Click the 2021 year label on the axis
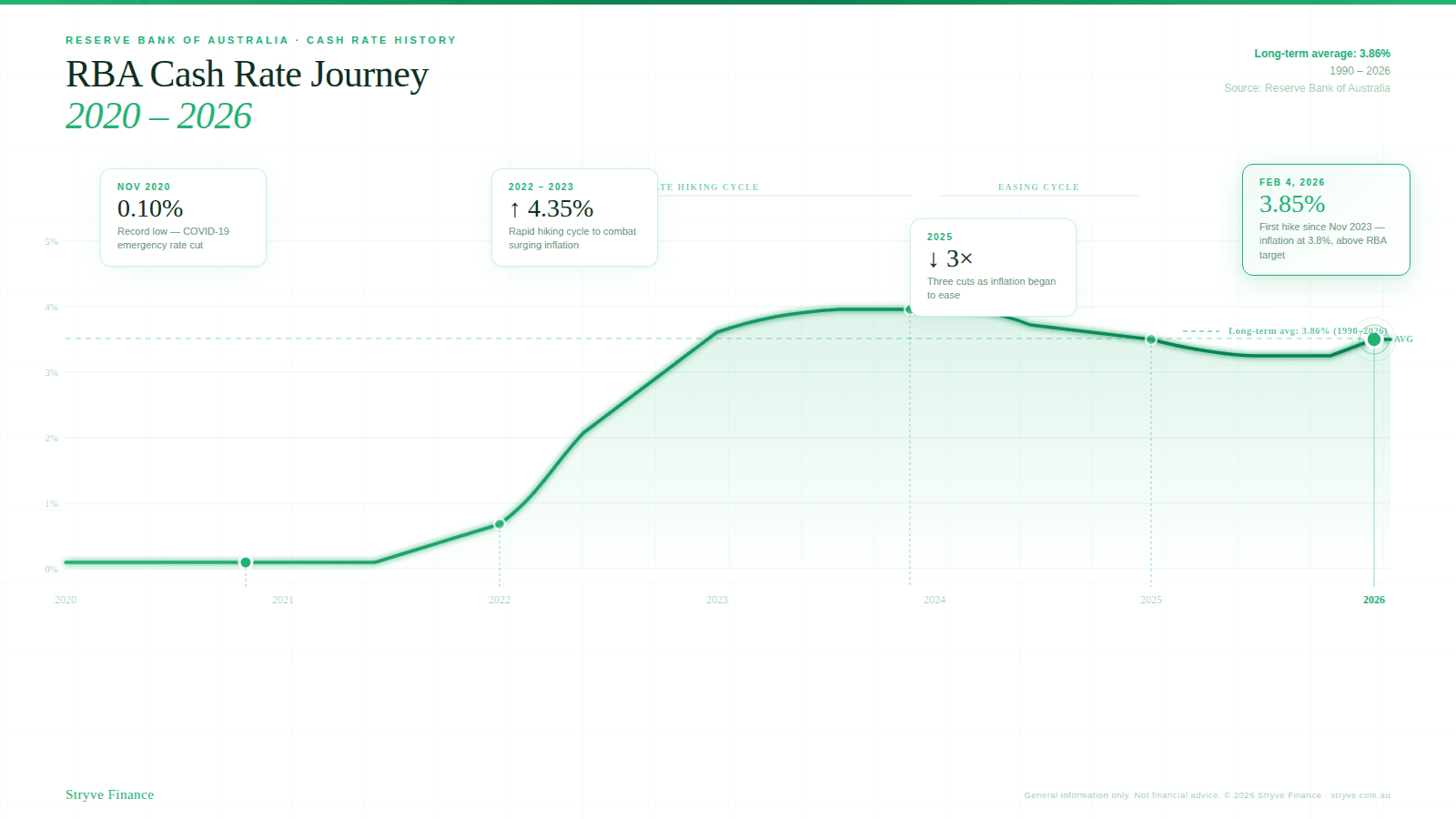The width and height of the screenshot is (1456, 819). tap(283, 600)
